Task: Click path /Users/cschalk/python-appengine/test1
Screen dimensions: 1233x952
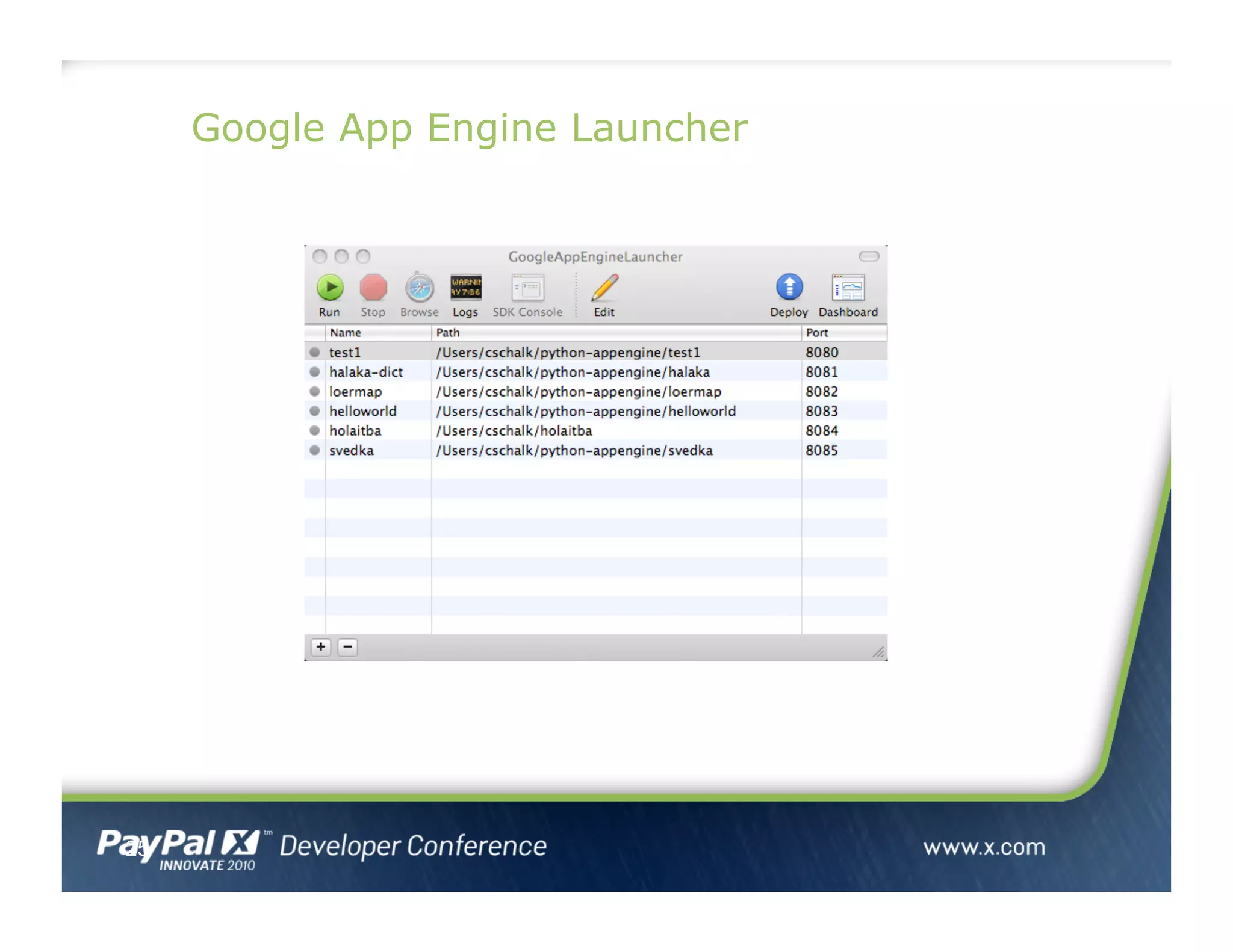Action: (x=568, y=353)
